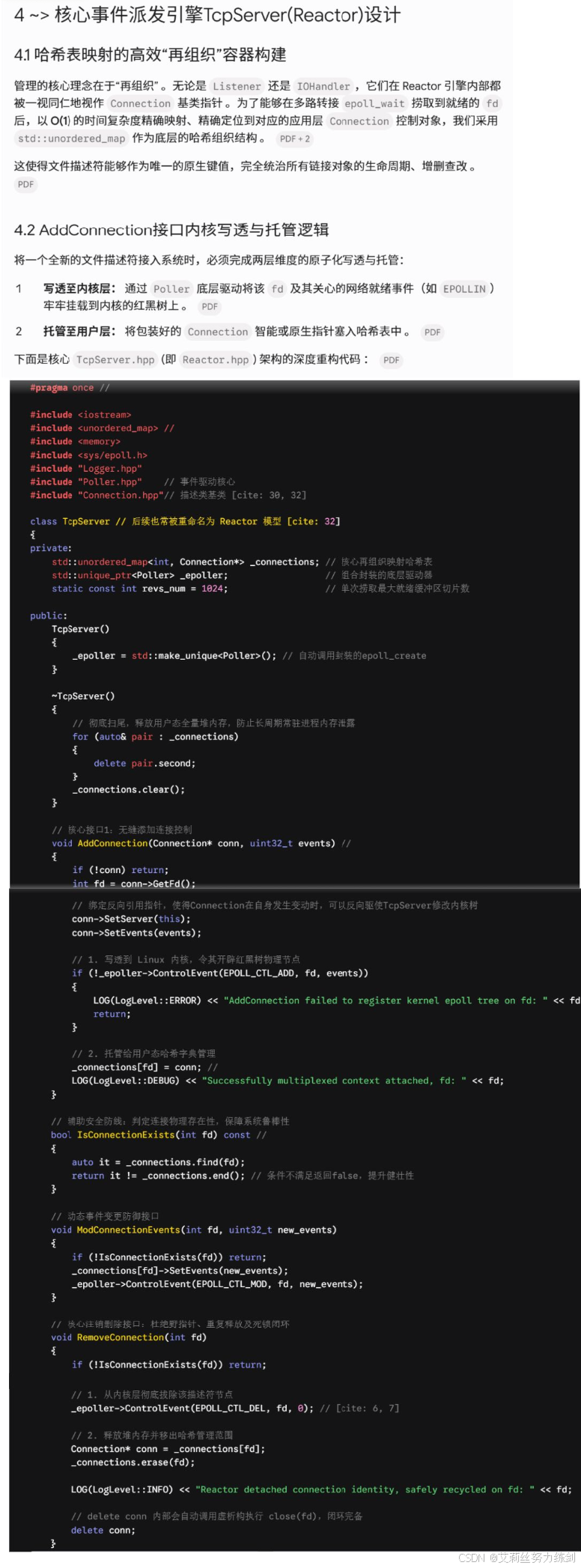The height and width of the screenshot is (1568, 581).
Task: Click the 4.2 AddConnection接口 heading
Action: point(171,230)
